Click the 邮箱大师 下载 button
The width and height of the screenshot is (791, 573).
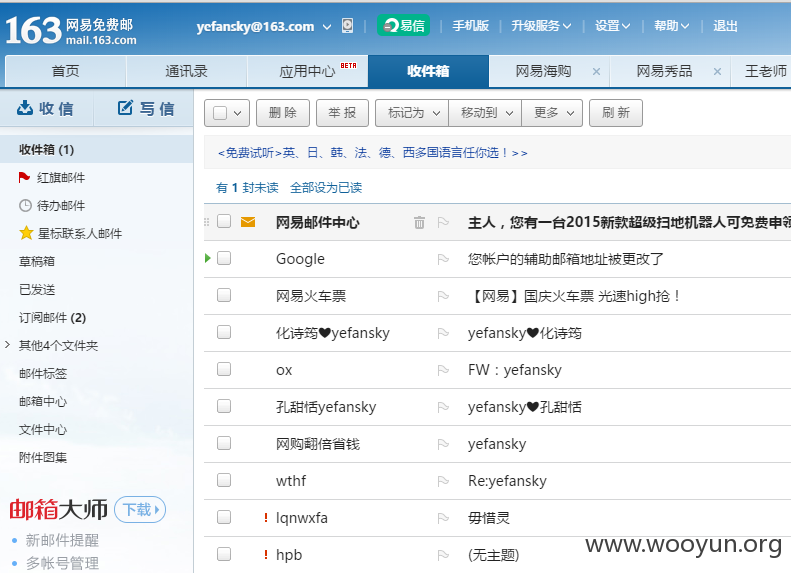(x=140, y=509)
